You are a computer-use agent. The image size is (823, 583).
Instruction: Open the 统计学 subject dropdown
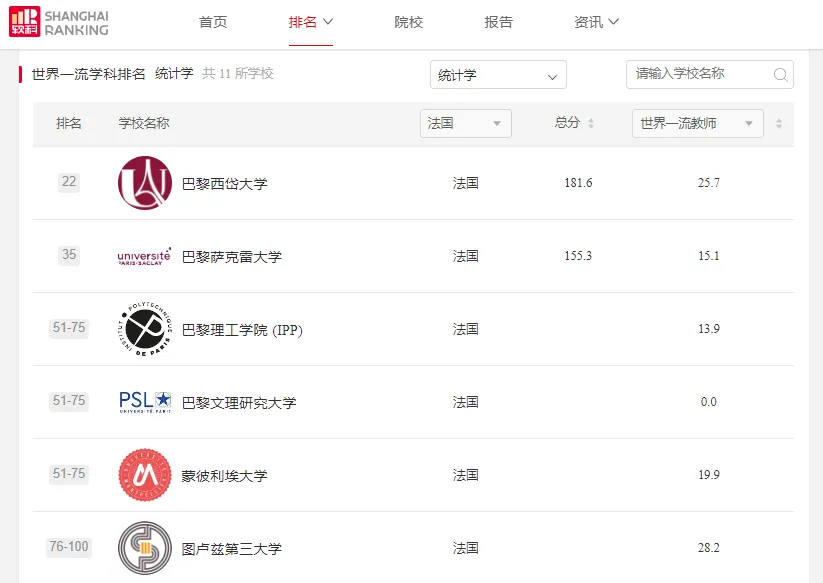(x=498, y=75)
